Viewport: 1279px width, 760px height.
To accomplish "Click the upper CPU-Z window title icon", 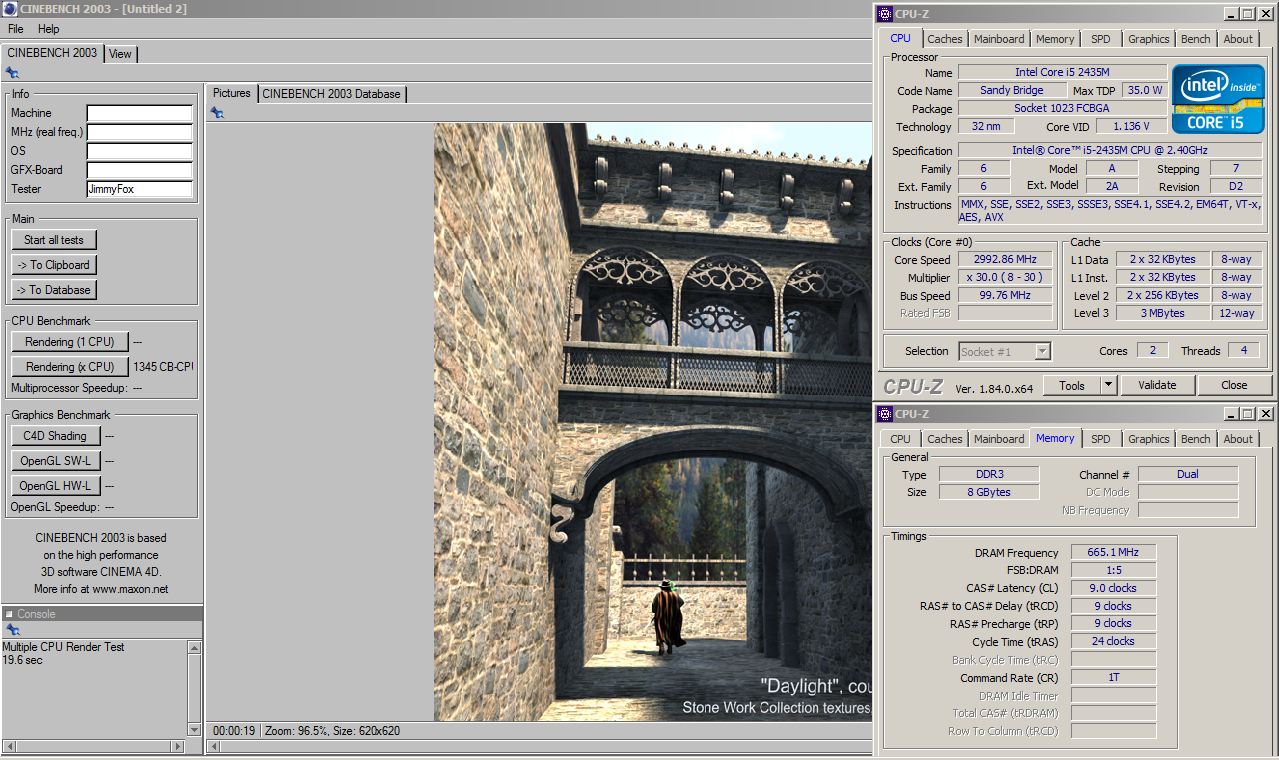I will pos(885,13).
